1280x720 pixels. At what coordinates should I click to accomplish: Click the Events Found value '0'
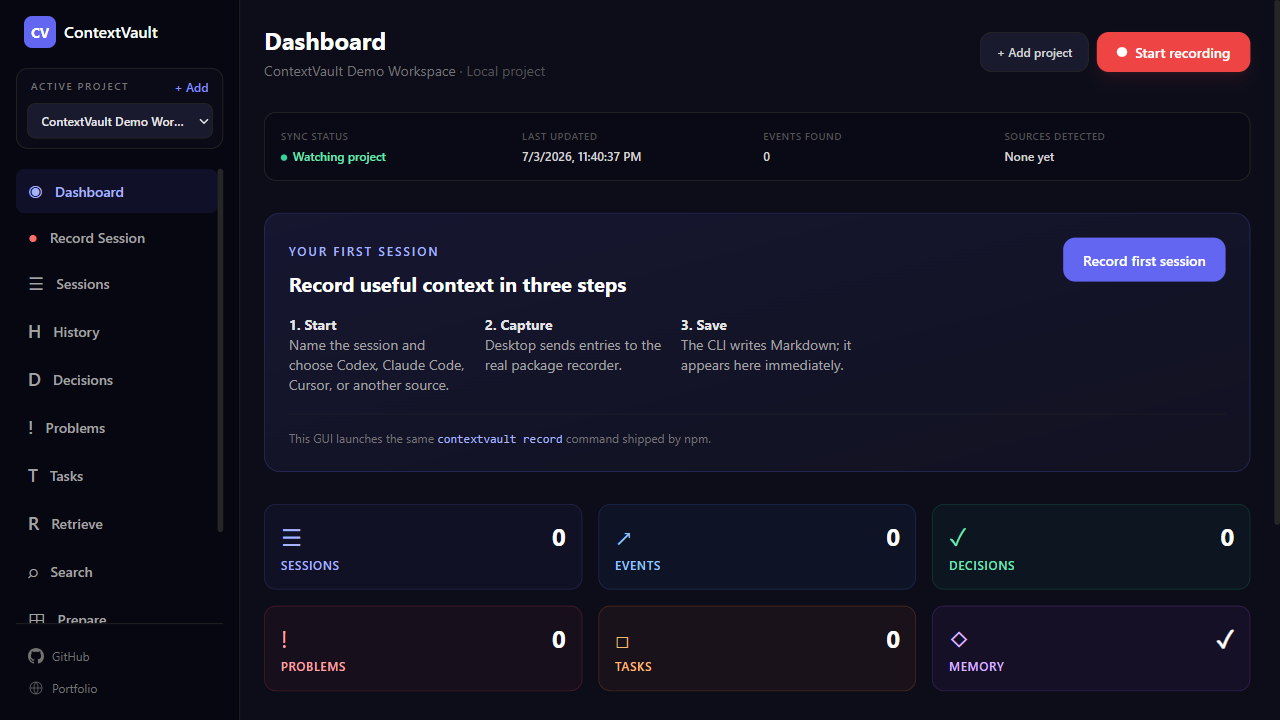[x=767, y=157]
